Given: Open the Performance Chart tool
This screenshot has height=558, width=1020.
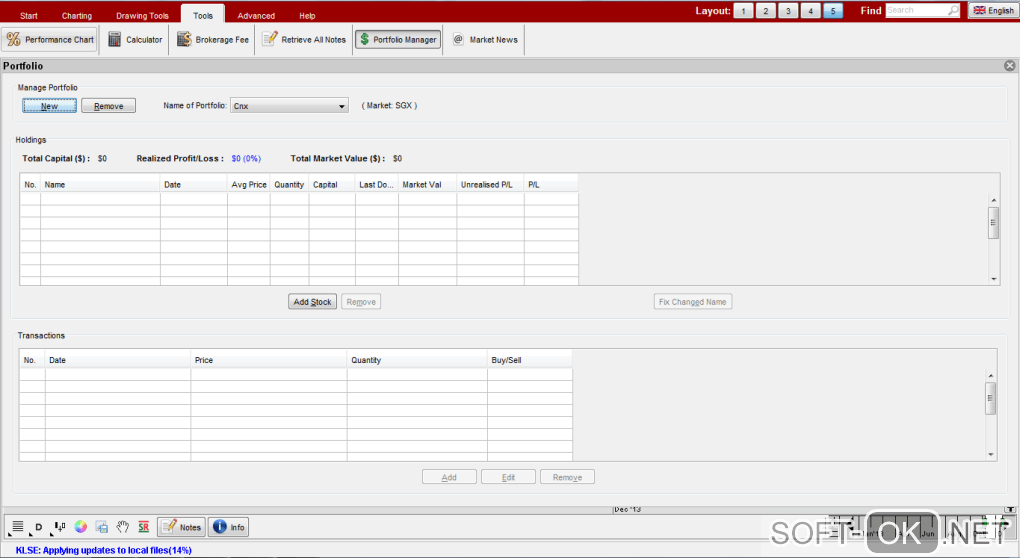Looking at the screenshot, I should pos(49,40).
